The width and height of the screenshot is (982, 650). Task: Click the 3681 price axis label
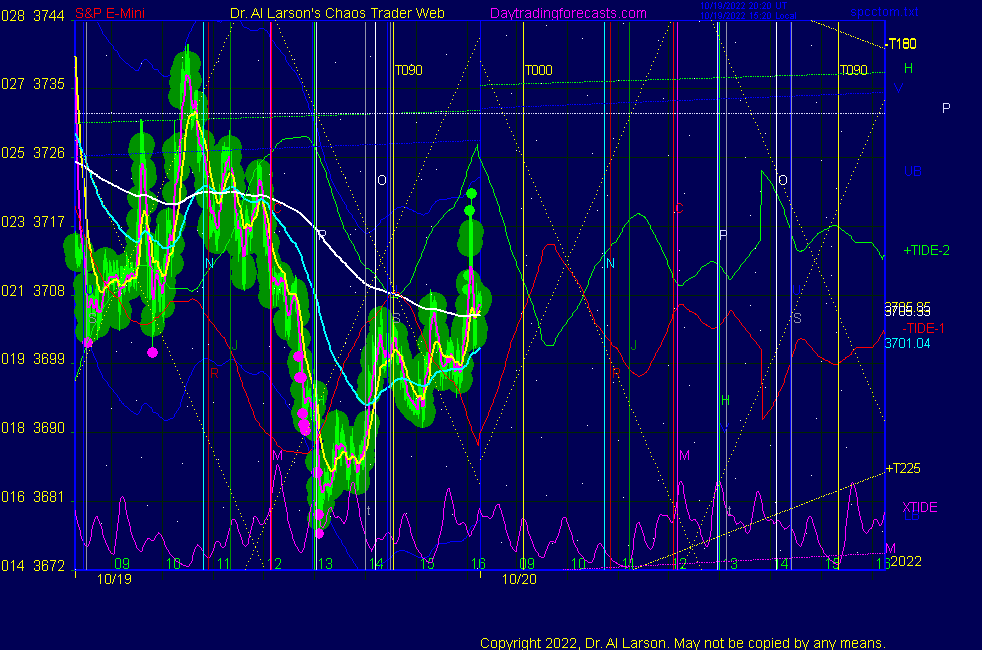[x=49, y=497]
